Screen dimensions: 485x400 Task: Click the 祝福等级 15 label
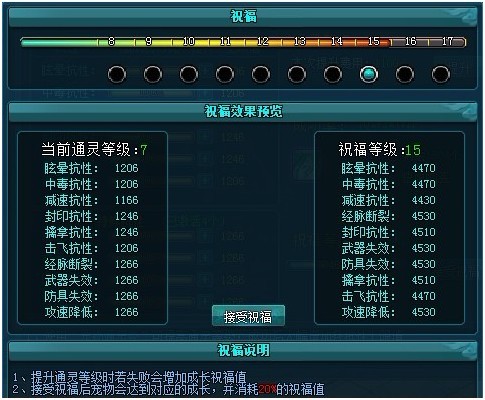380,150
